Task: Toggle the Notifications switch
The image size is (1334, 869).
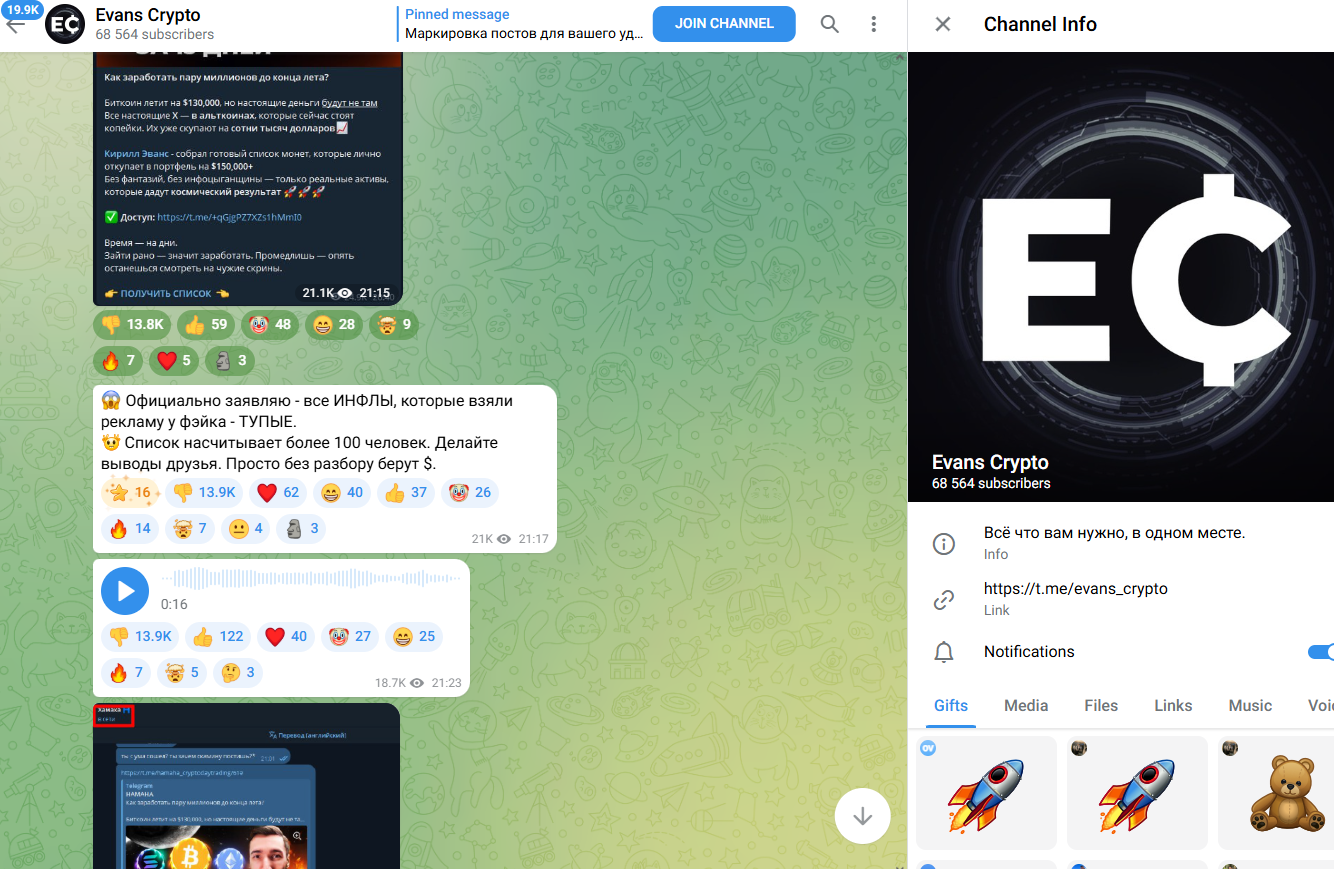Action: (x=1321, y=652)
